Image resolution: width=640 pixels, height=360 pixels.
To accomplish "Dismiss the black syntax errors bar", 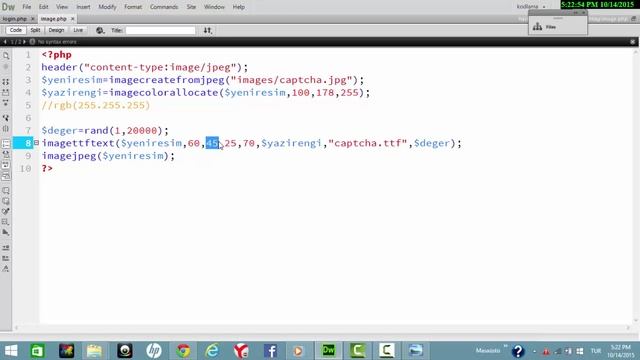I will [633, 42].
